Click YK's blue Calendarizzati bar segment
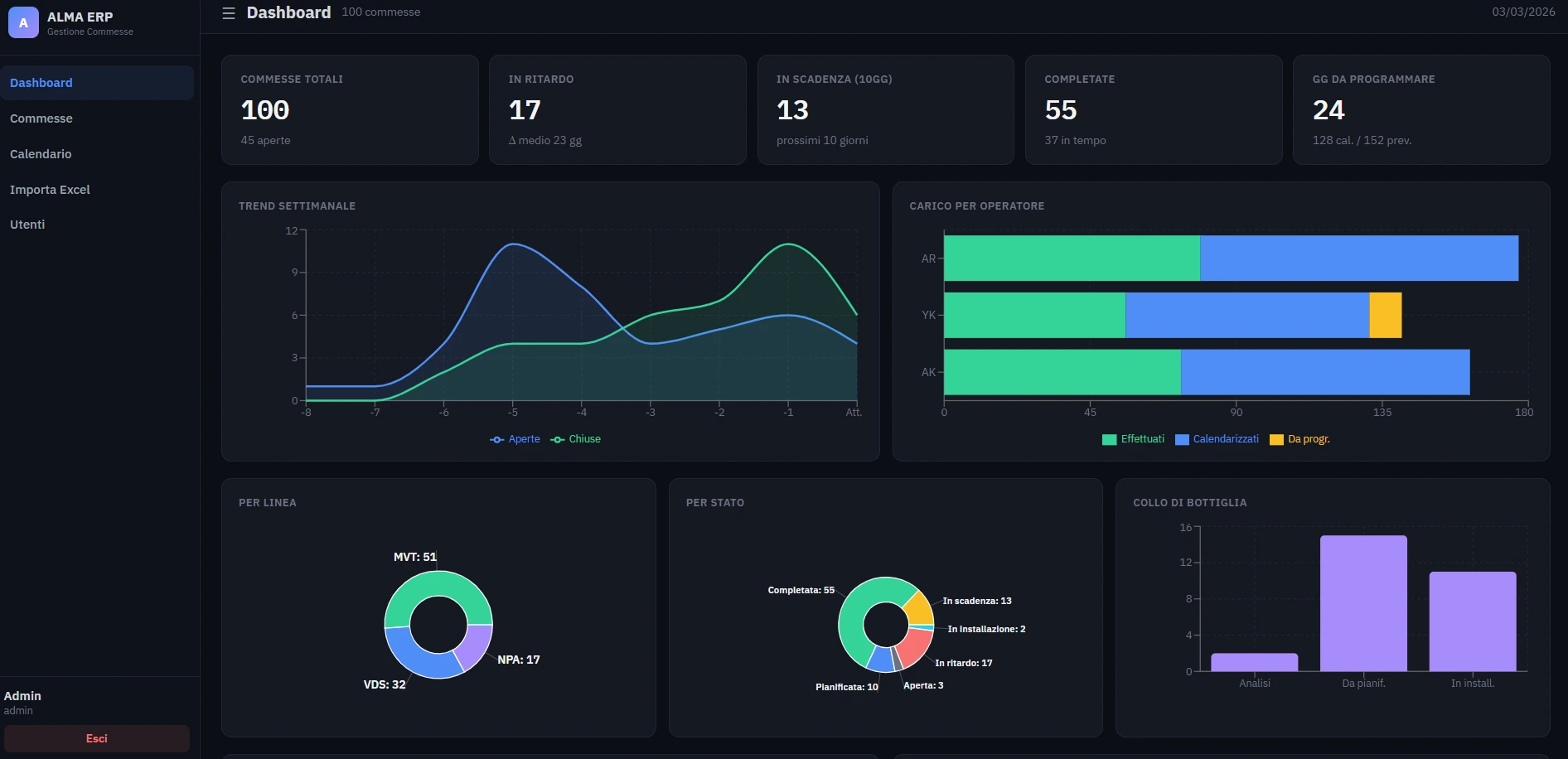This screenshot has width=1568, height=759. 1247,315
